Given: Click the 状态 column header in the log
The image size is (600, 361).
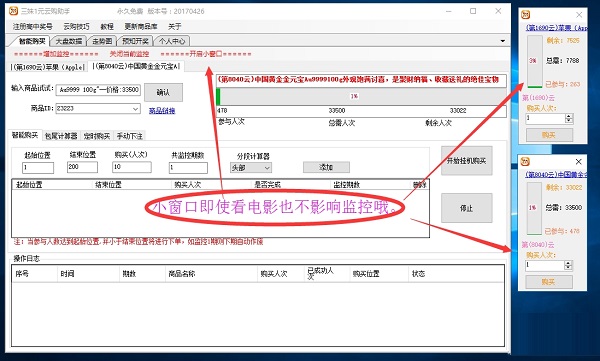Looking at the screenshot, I should 455,274.
